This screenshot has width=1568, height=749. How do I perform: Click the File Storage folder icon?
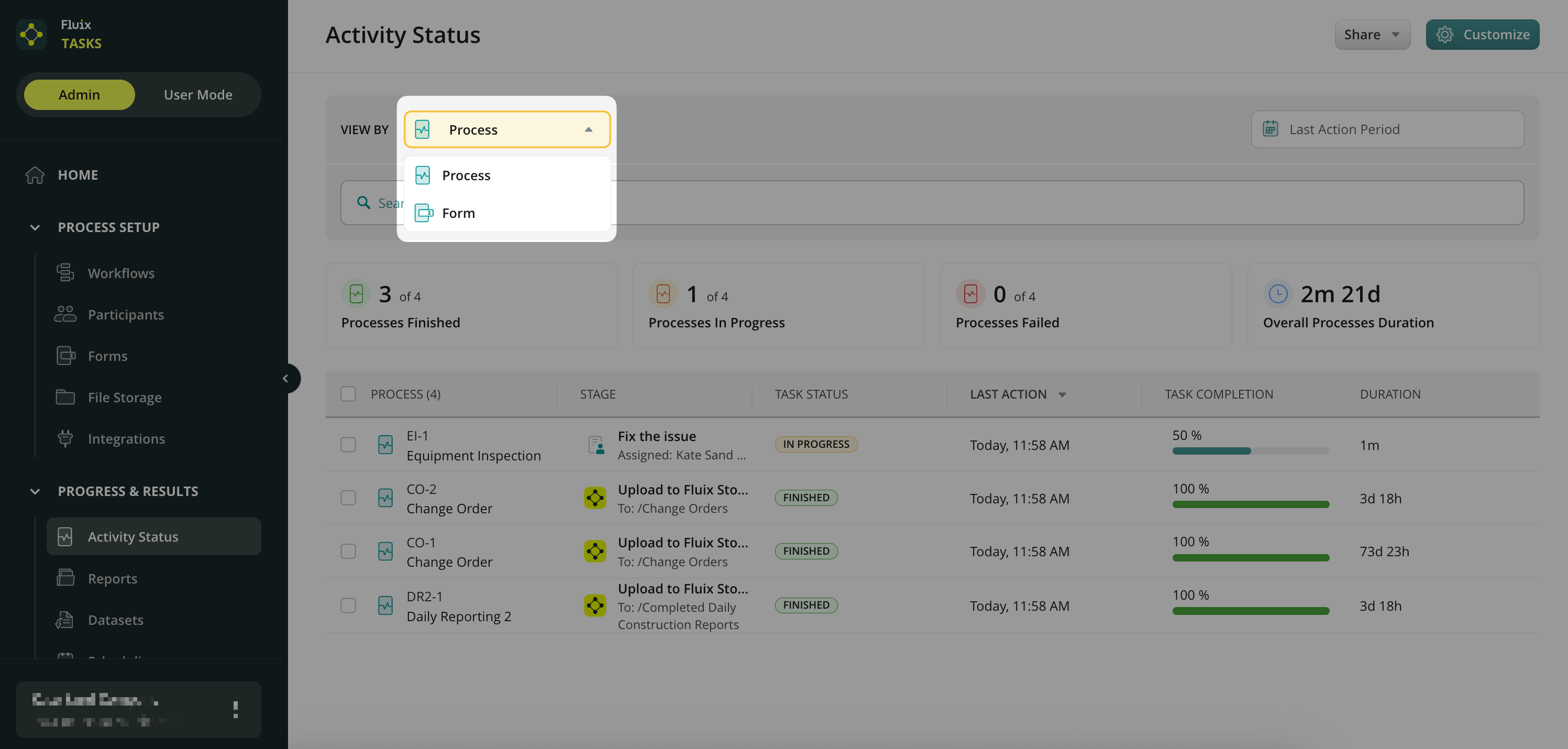click(65, 397)
